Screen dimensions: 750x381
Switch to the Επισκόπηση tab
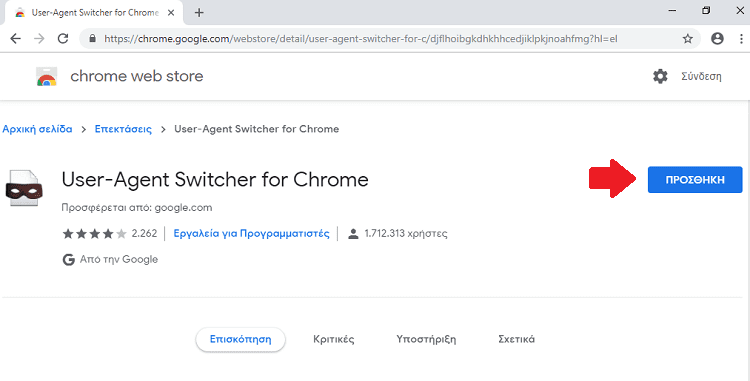[x=241, y=339]
